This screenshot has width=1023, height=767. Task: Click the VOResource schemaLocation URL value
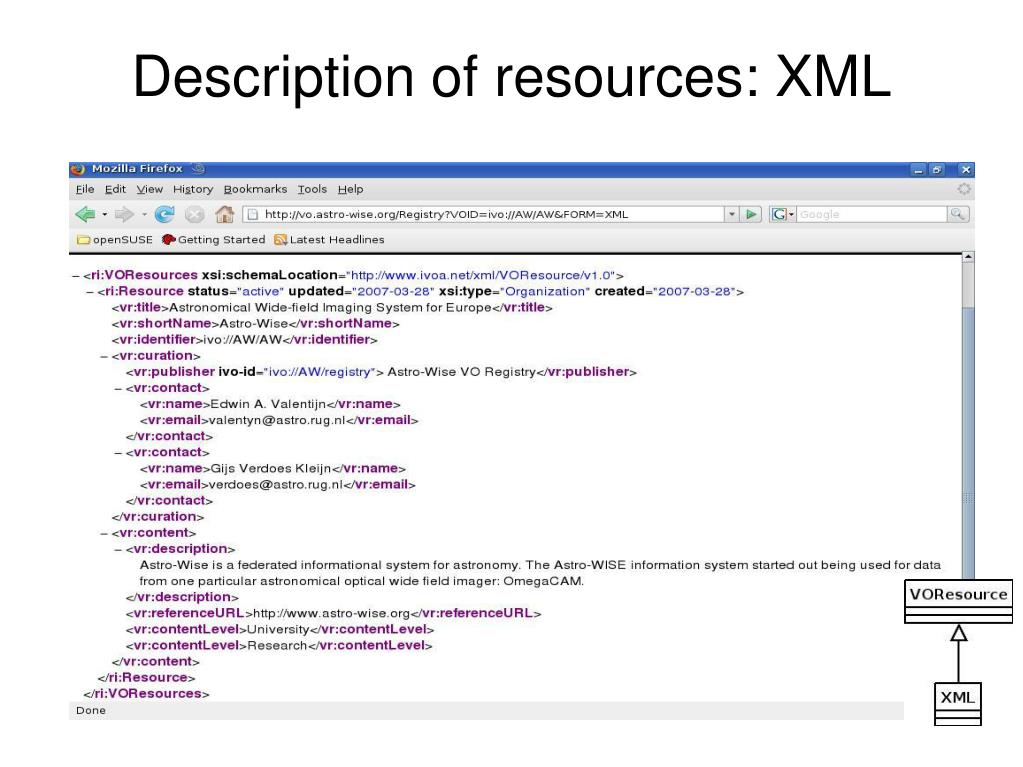(482, 275)
